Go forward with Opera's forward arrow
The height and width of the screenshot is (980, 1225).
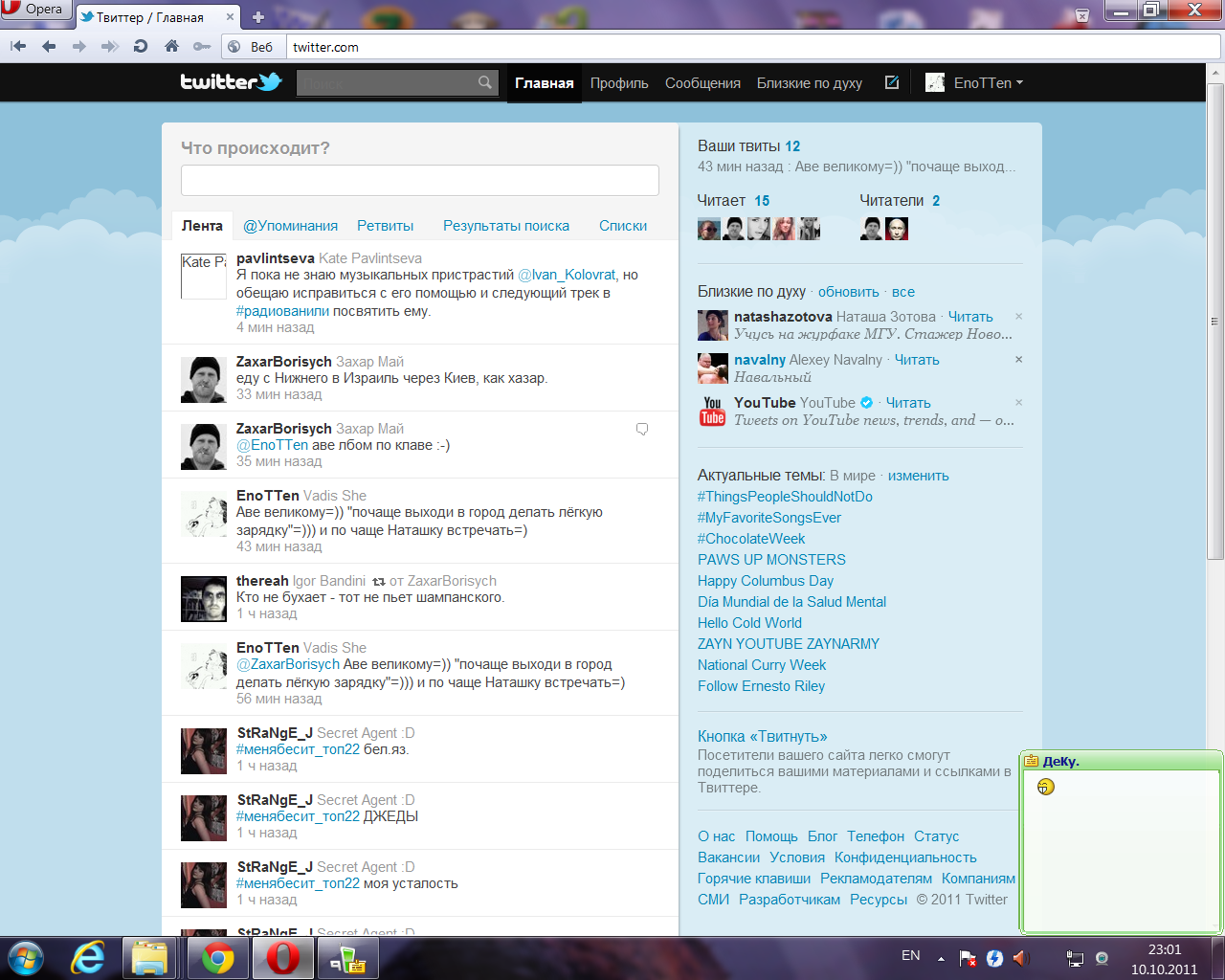79,46
